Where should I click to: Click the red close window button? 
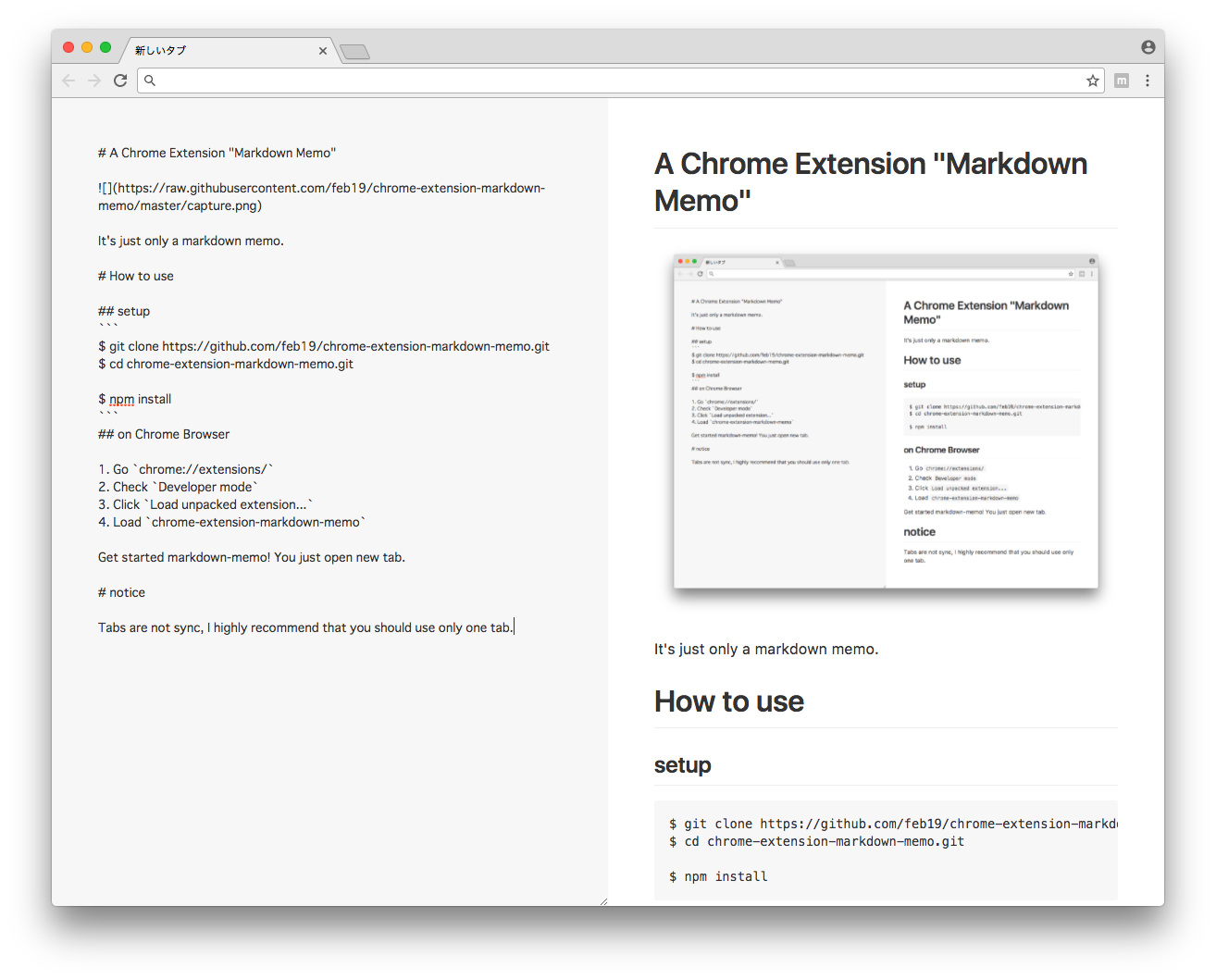68,47
